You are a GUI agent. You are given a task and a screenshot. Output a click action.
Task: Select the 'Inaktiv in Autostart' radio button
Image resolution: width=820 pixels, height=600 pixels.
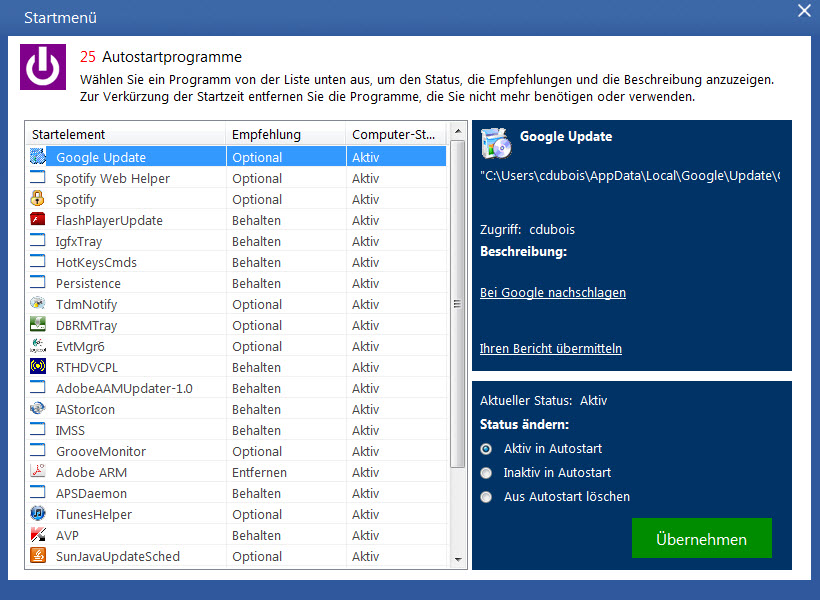[x=486, y=473]
